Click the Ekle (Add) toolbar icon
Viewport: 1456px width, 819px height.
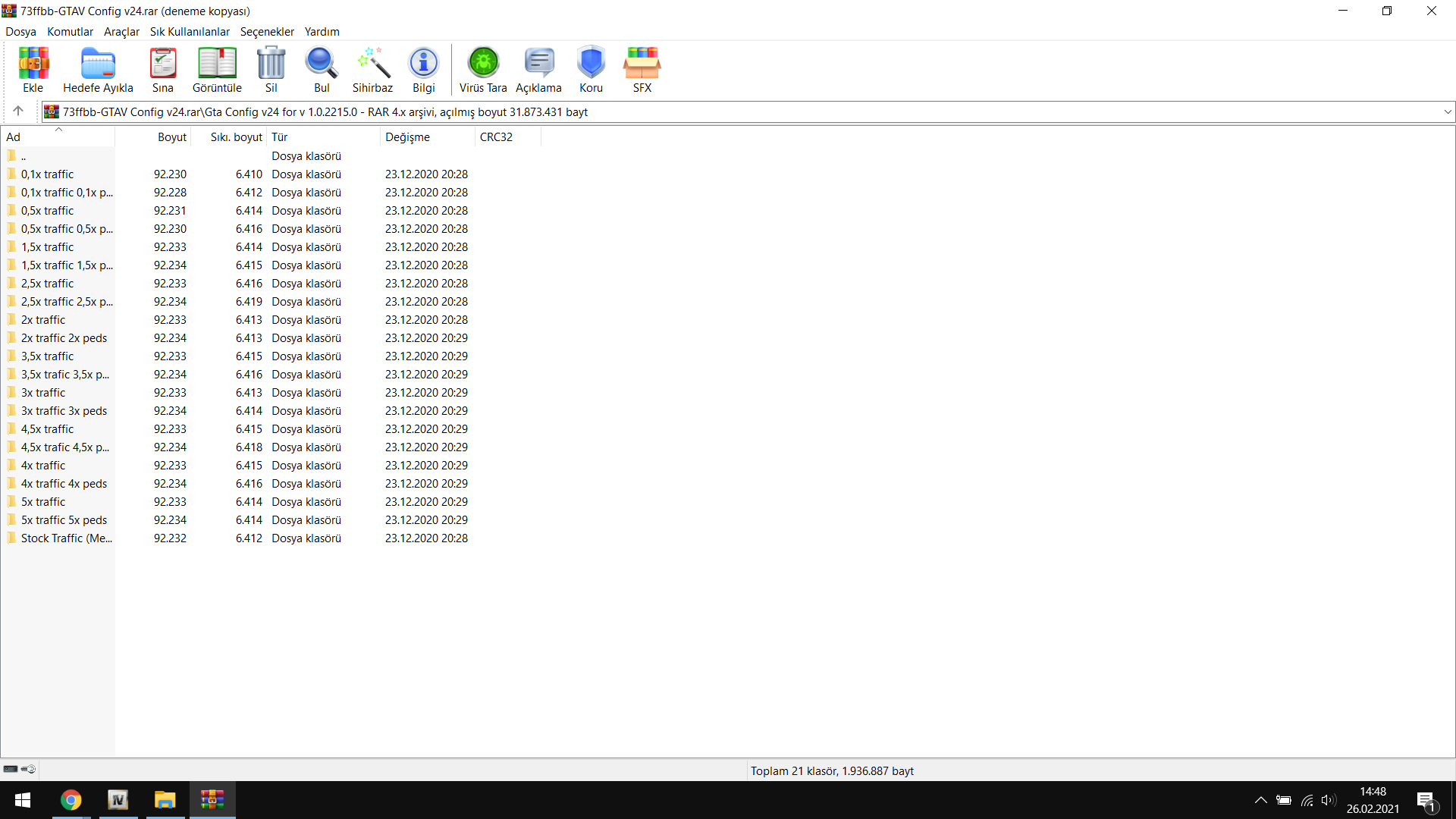33,64
